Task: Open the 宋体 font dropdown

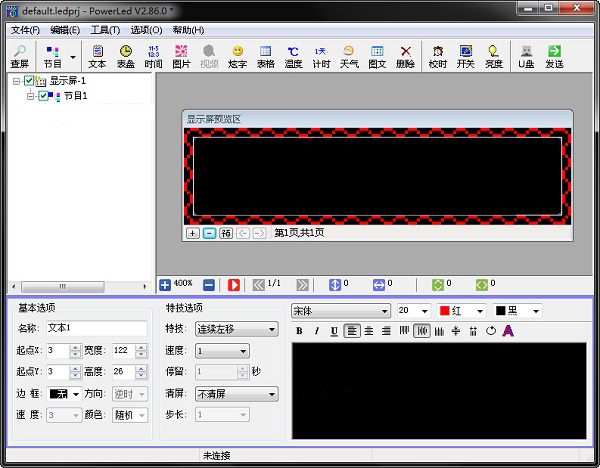Action: coord(341,311)
